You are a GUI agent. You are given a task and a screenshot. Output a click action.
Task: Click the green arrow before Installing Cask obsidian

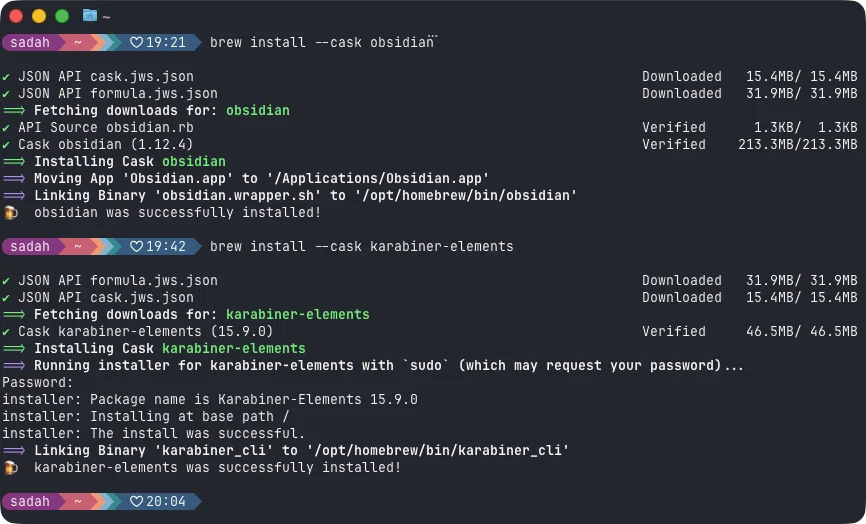pos(14,162)
